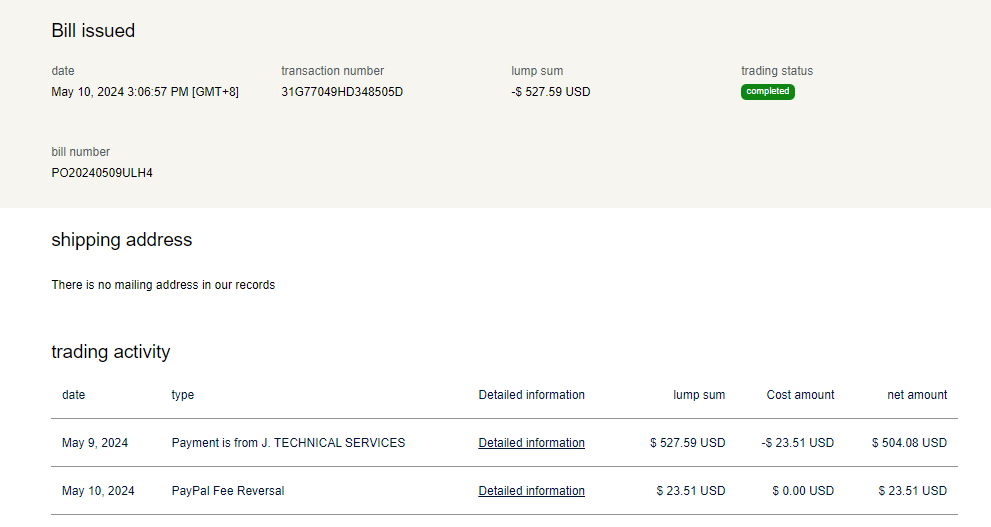Viewport: 991px width, 527px height.
Task: Click the shipping address heading
Action: 121,240
